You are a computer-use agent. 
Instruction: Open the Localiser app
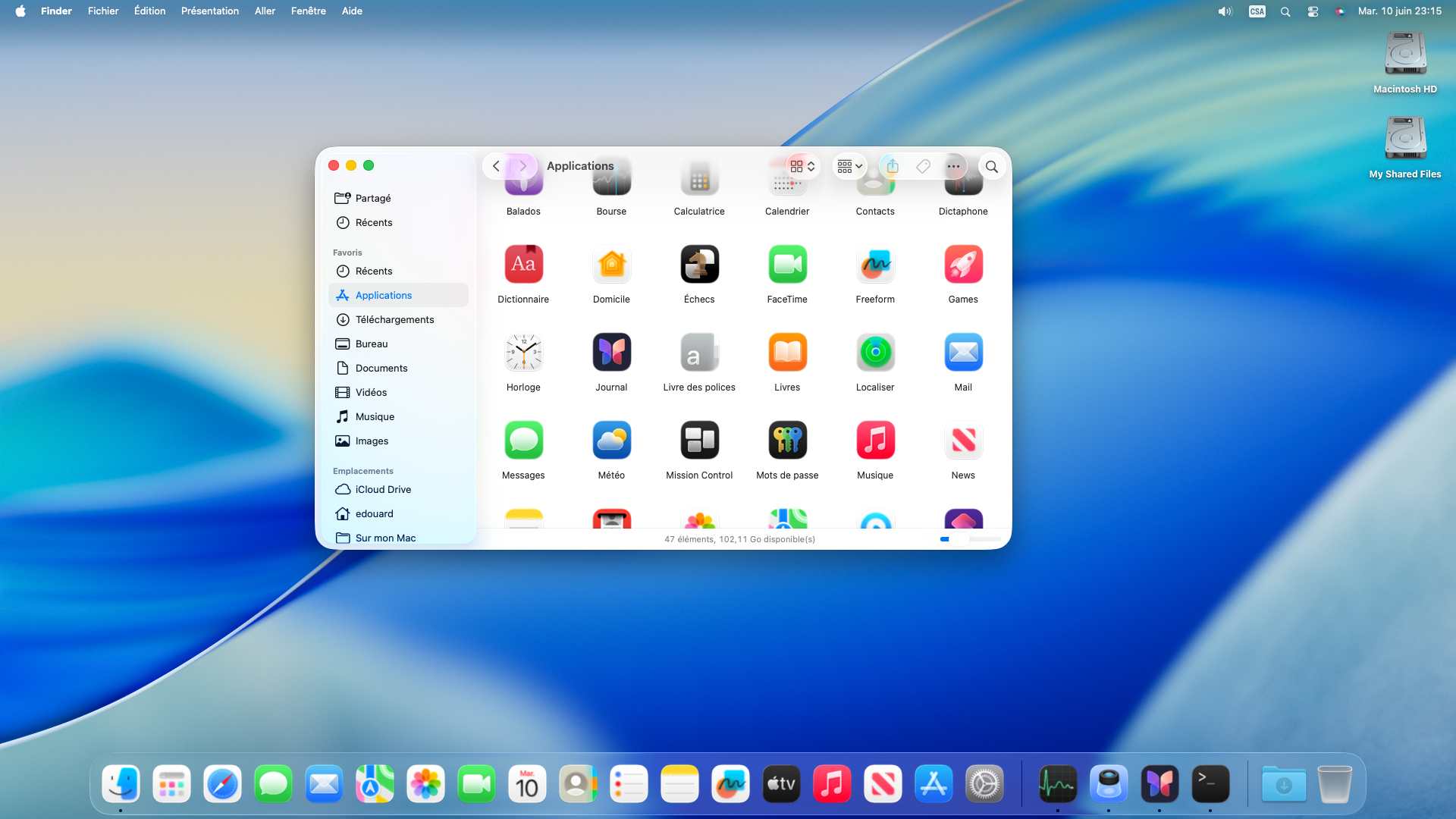point(875,353)
